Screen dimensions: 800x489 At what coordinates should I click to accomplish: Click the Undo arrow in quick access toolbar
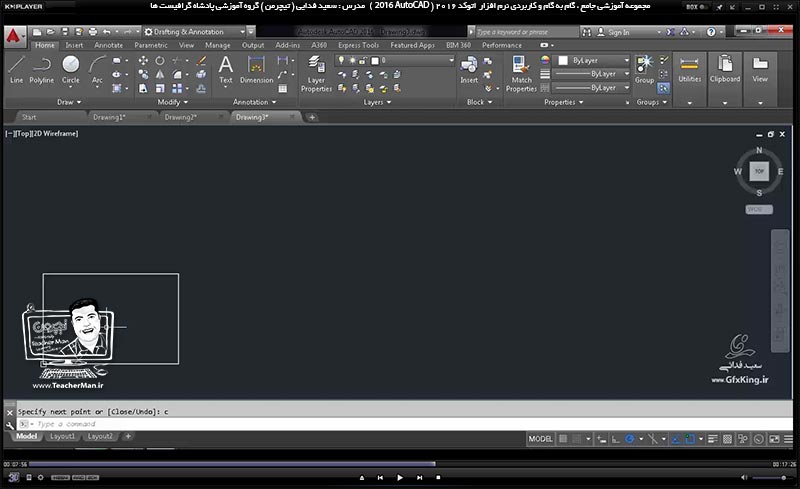(x=107, y=32)
